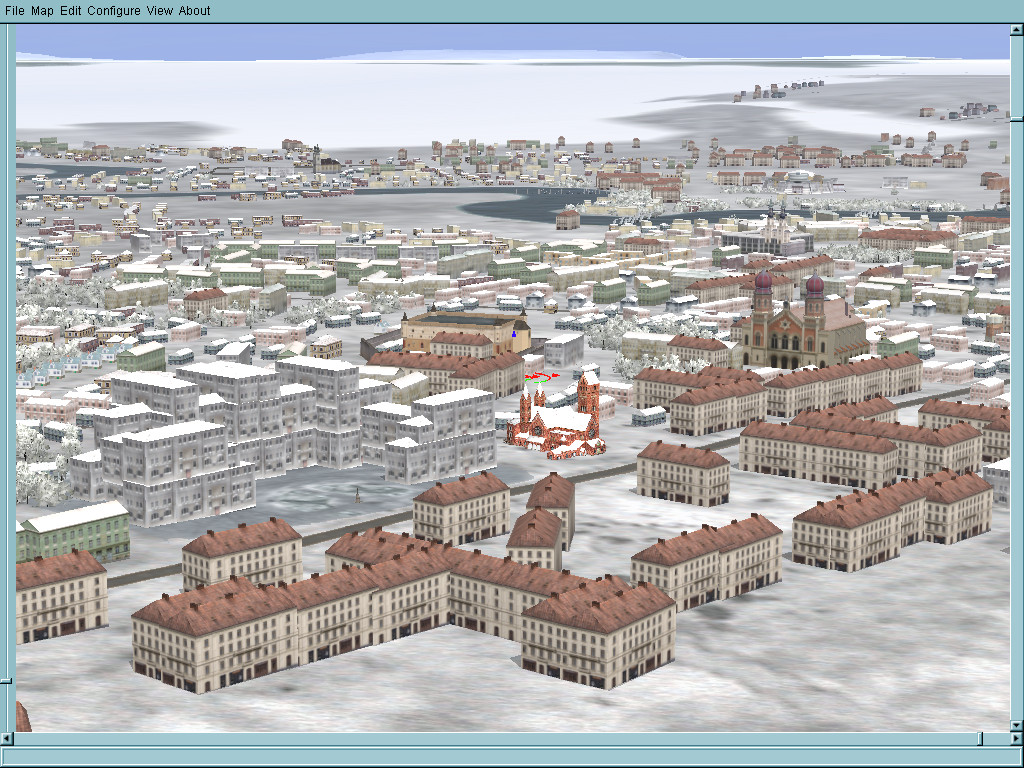The image size is (1024, 768).
Task: Open the Configure menu
Action: point(114,10)
